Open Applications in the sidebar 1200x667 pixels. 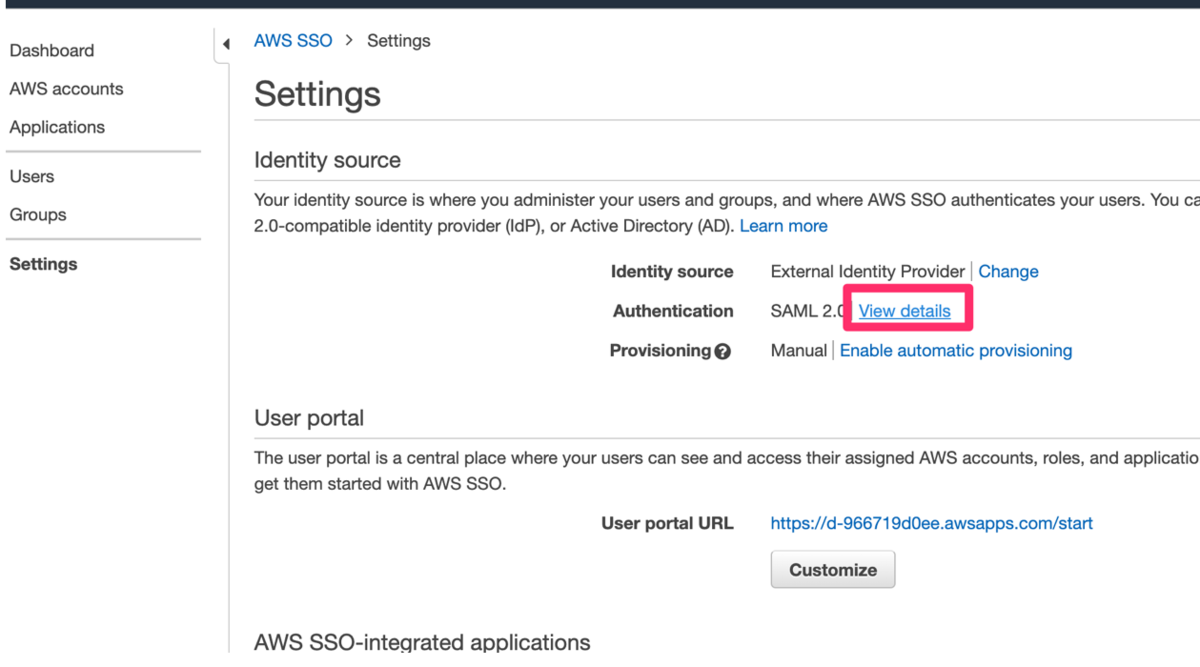tap(57, 127)
